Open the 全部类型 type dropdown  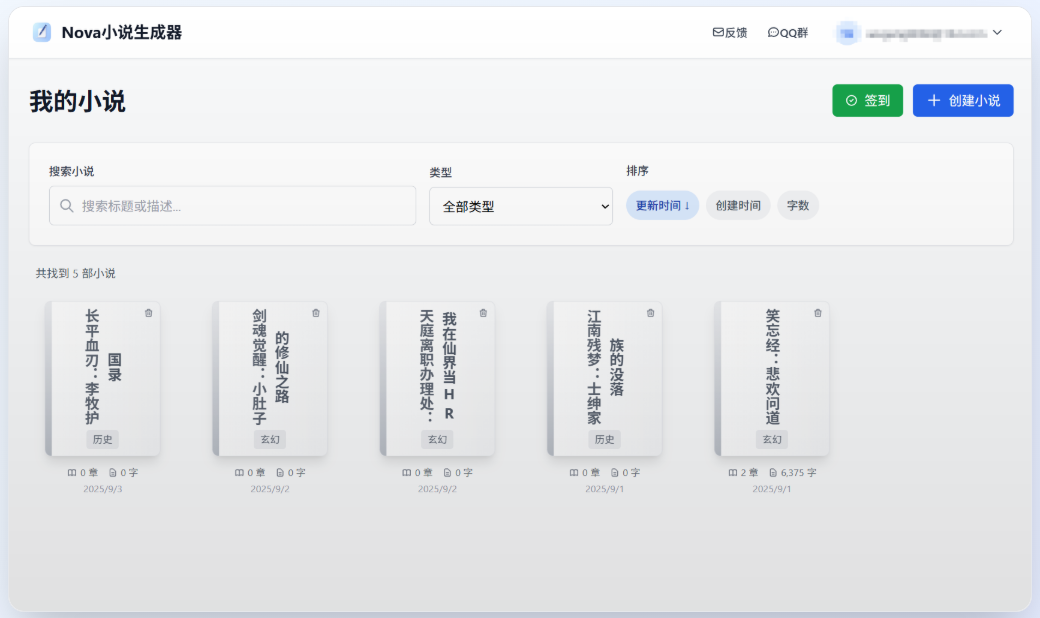[520, 206]
